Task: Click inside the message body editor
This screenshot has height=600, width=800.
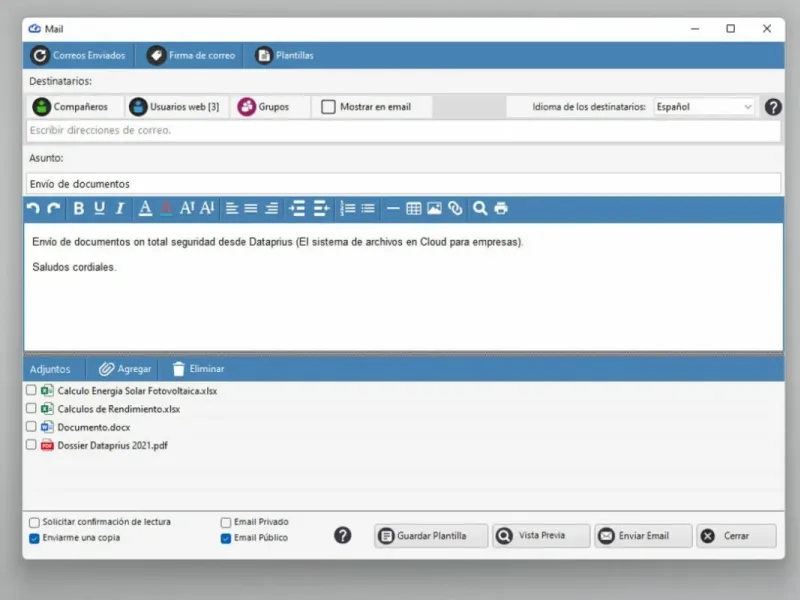Action: coord(403,287)
